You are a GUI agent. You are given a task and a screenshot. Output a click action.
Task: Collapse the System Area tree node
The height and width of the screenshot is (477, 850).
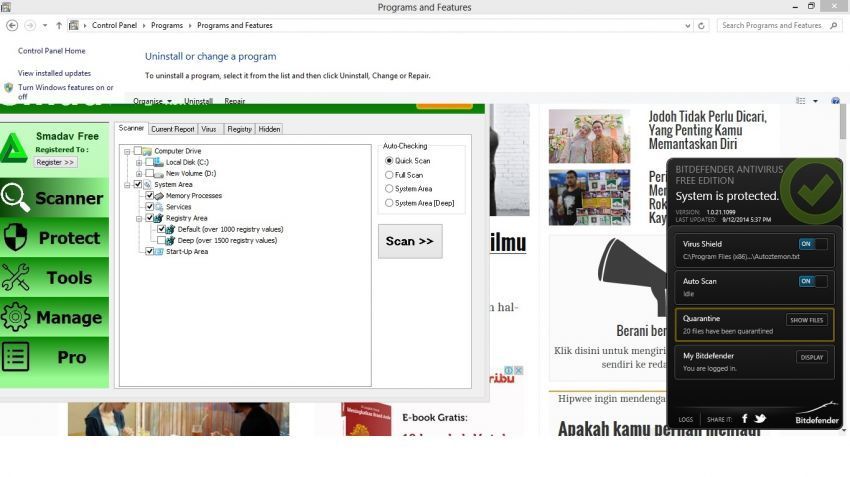click(x=127, y=185)
